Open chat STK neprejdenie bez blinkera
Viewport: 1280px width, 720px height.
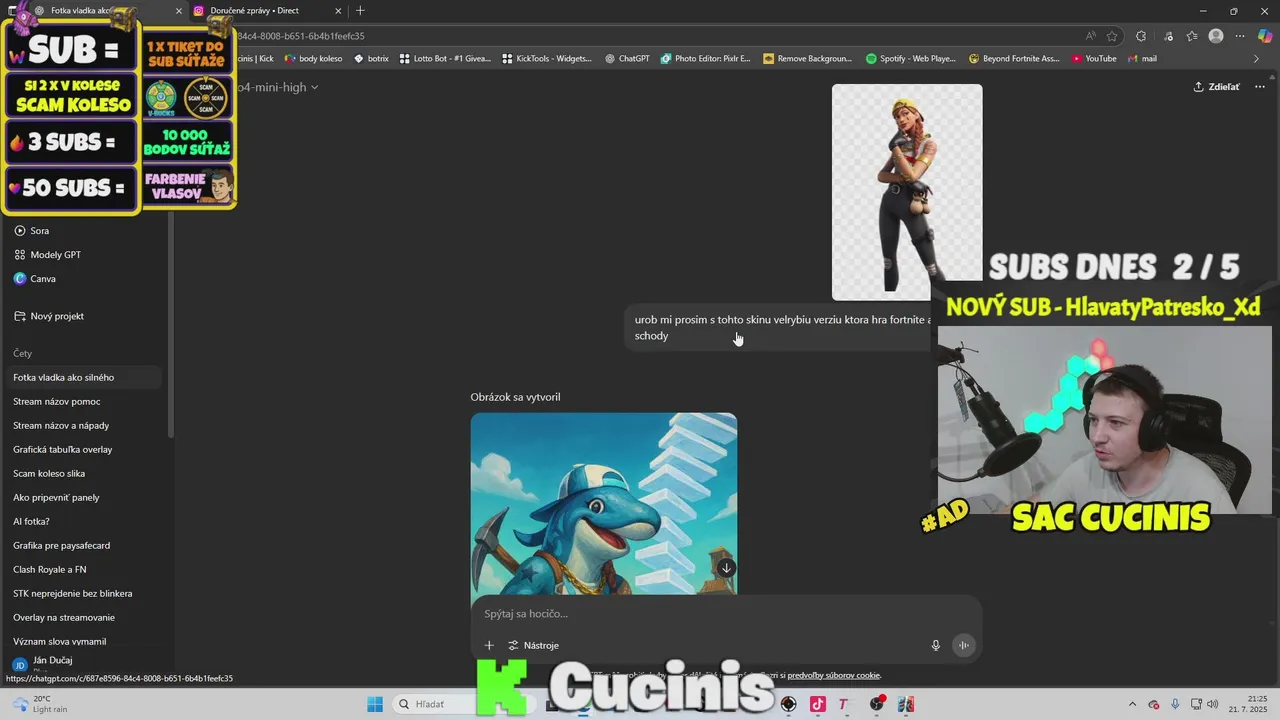[x=84, y=594]
